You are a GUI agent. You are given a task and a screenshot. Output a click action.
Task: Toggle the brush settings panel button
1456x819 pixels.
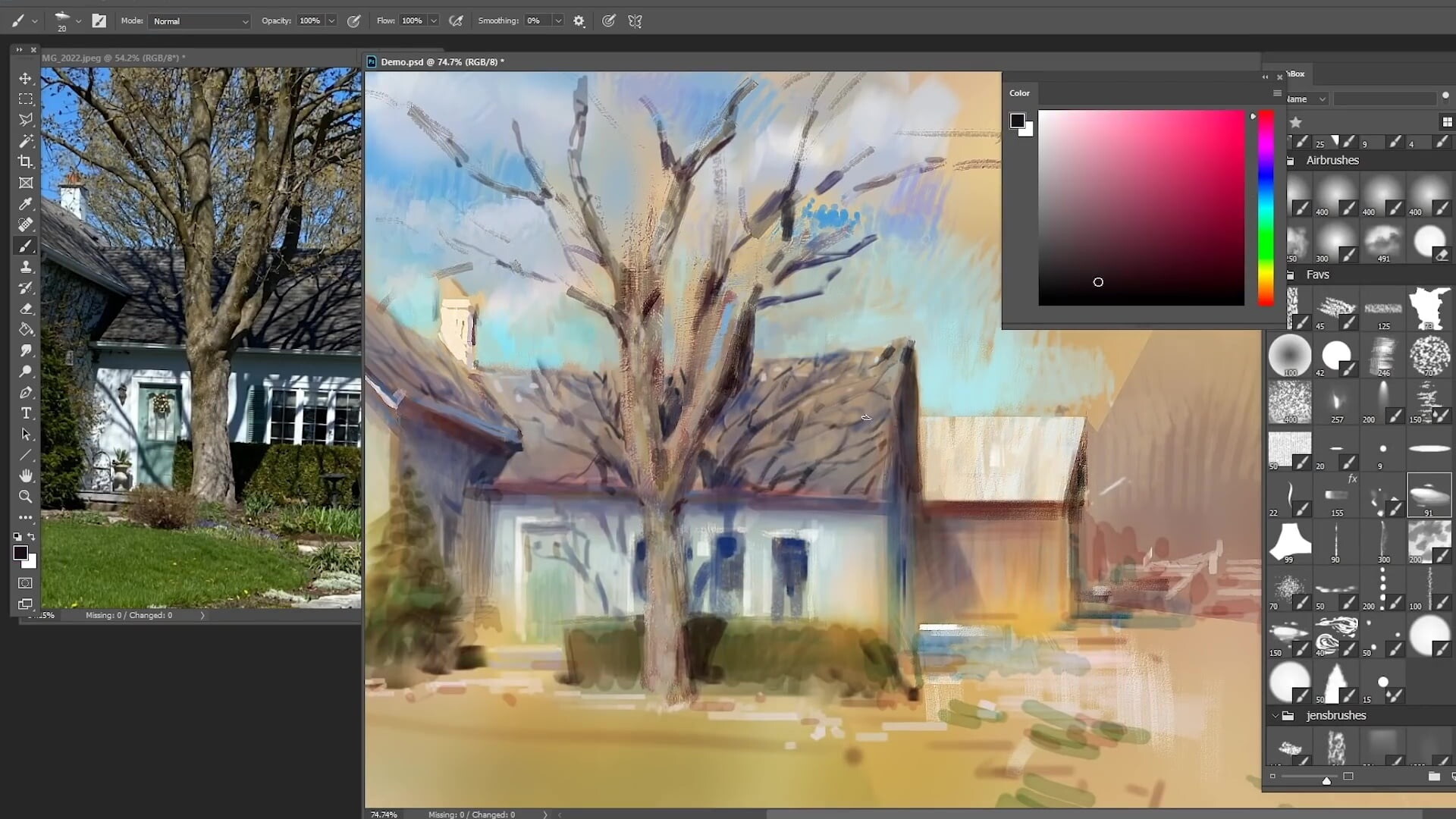click(99, 21)
